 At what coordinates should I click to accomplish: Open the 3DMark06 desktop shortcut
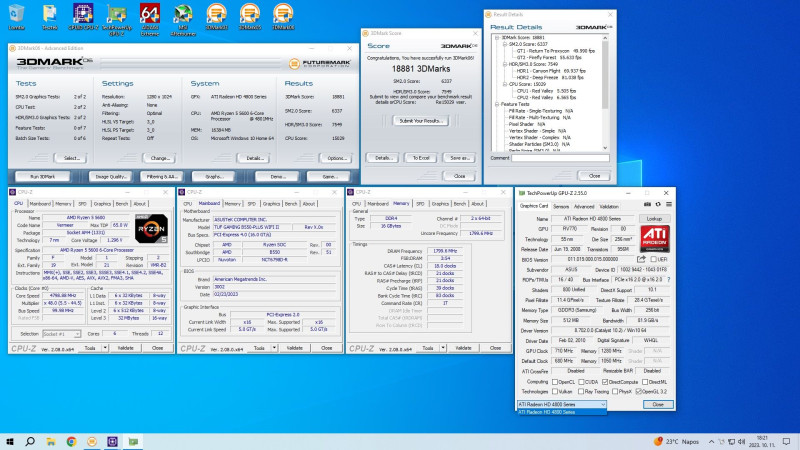coord(283,17)
